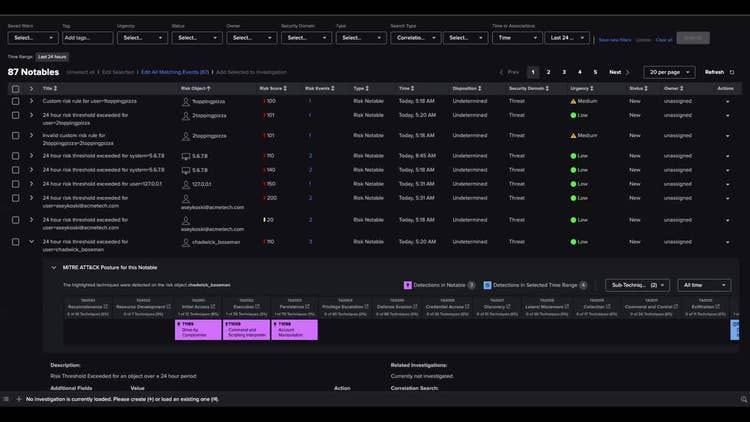Click the user icon beside 127.0.0.1
Screen dimensions: 750x422
tap(186, 184)
